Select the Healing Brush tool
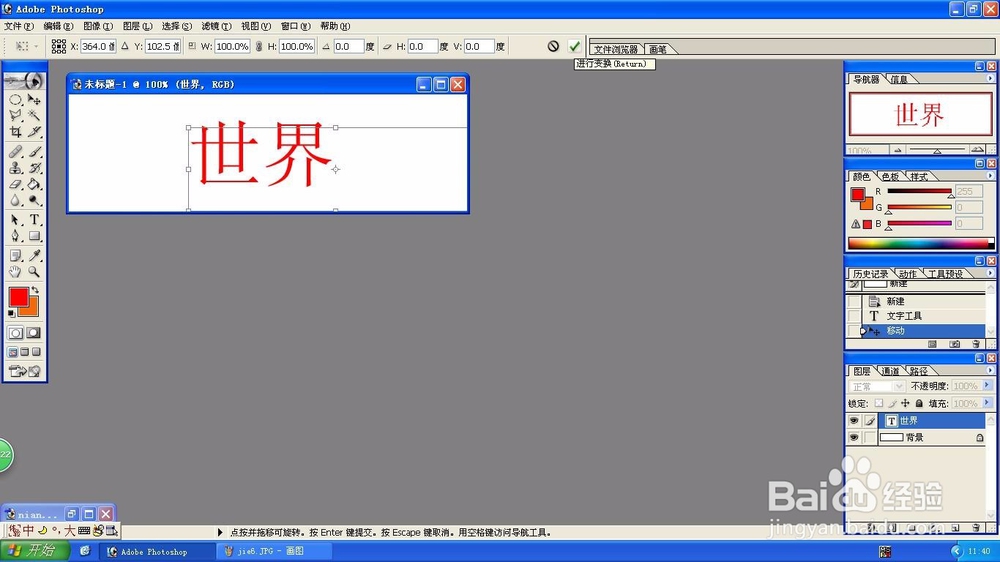 (x=15, y=152)
